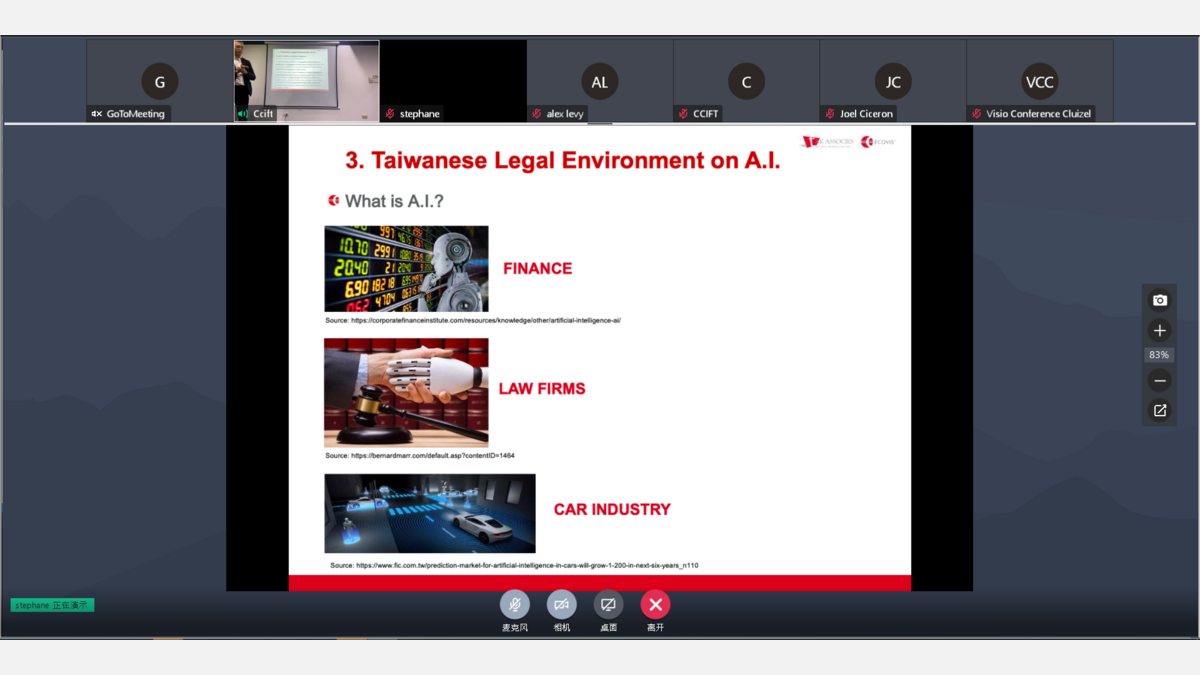The height and width of the screenshot is (675, 1200).
Task: Take a screenshot with the camera icon
Action: coord(1159,300)
